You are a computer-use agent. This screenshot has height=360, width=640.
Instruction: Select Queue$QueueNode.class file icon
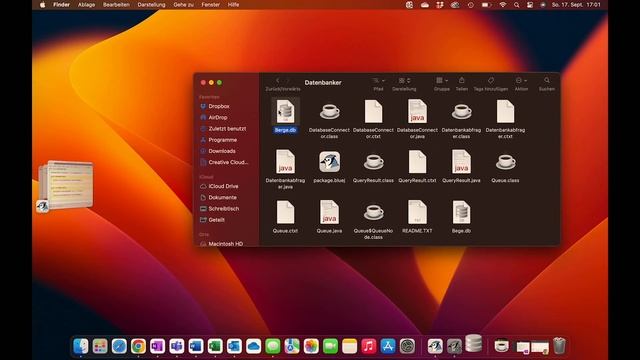pos(373,212)
